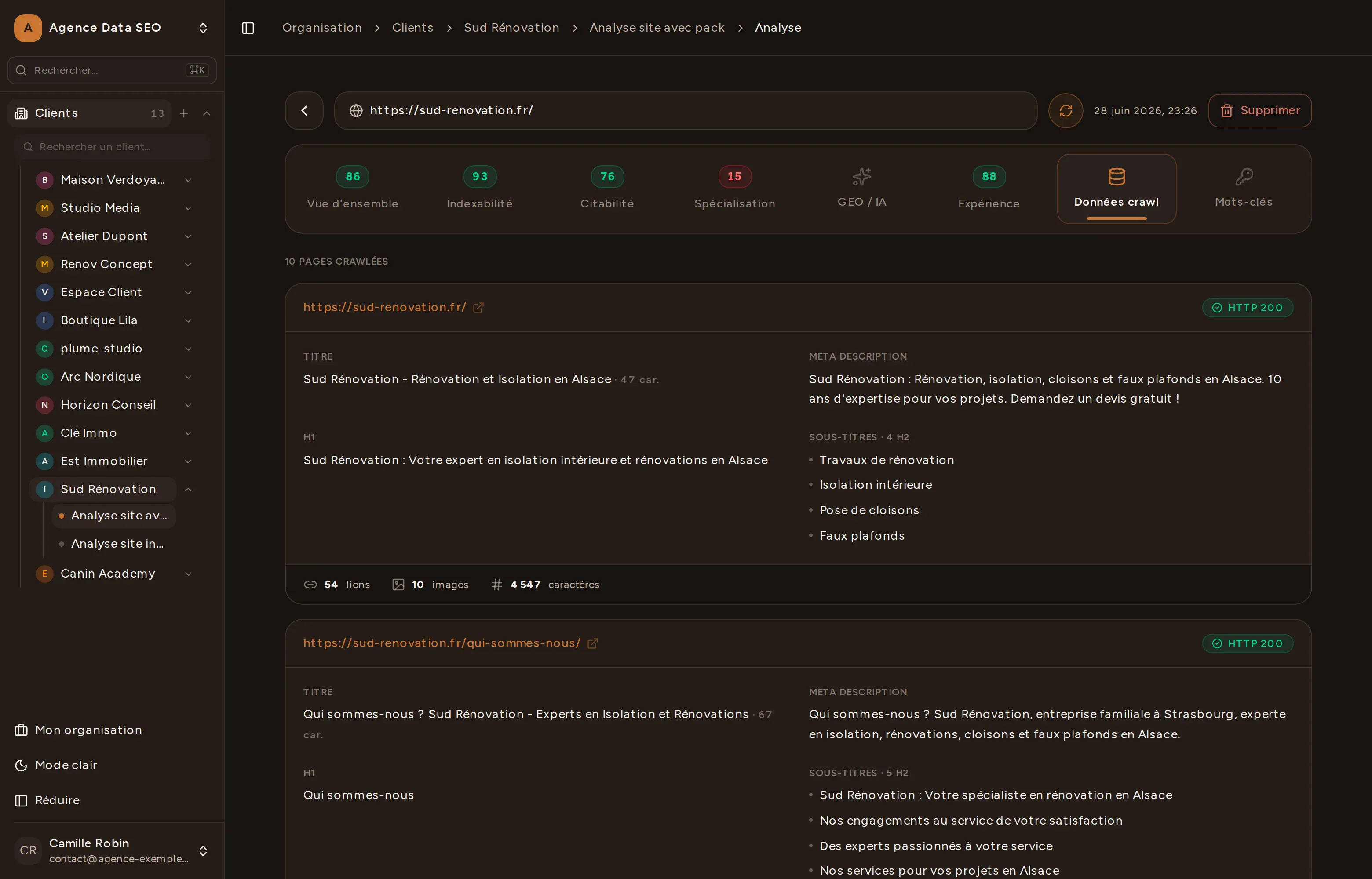
Task: Open the Citabilité tab
Action: [607, 189]
